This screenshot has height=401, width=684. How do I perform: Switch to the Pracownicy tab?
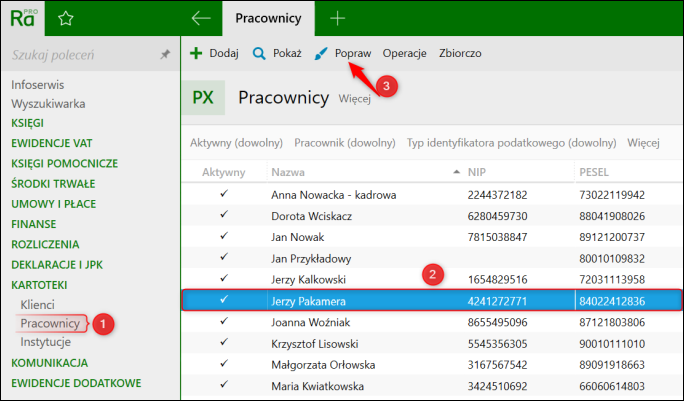[268, 18]
